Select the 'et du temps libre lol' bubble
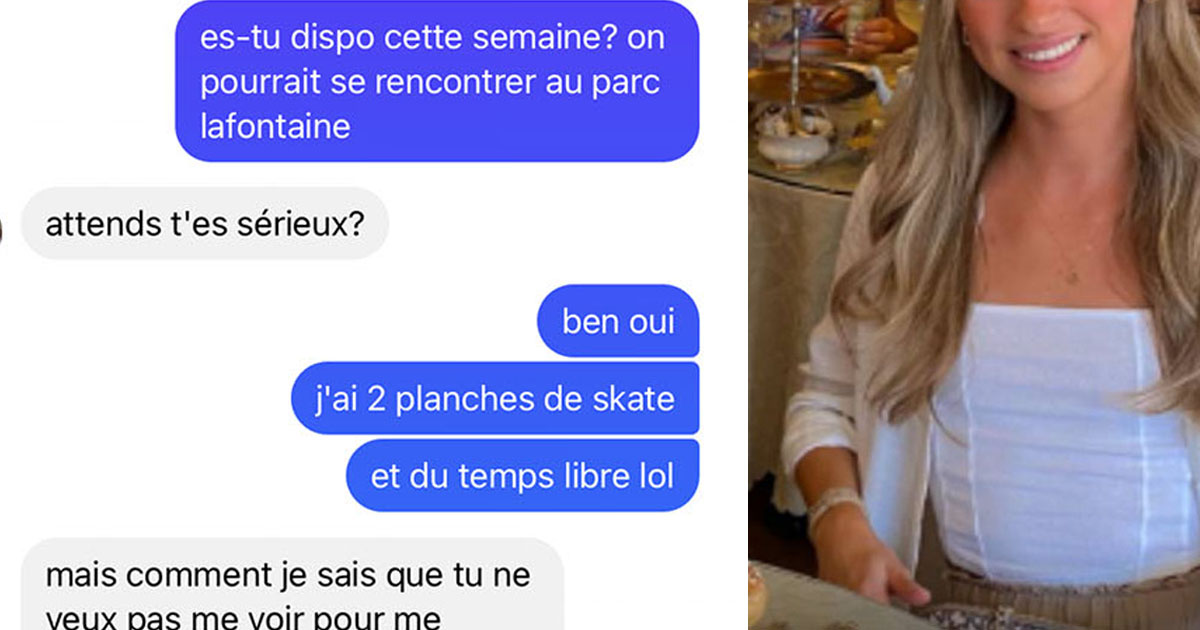 pos(522,475)
